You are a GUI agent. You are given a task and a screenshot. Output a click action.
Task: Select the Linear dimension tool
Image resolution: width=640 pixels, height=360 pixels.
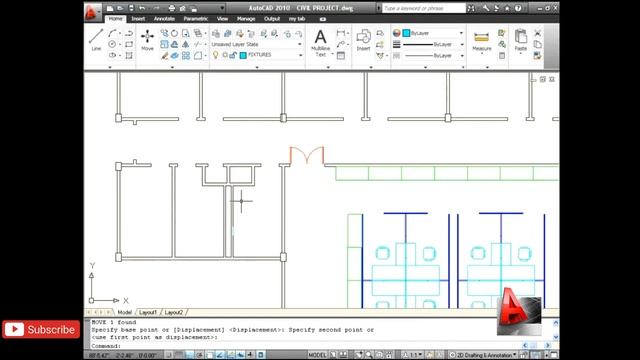pos(340,33)
